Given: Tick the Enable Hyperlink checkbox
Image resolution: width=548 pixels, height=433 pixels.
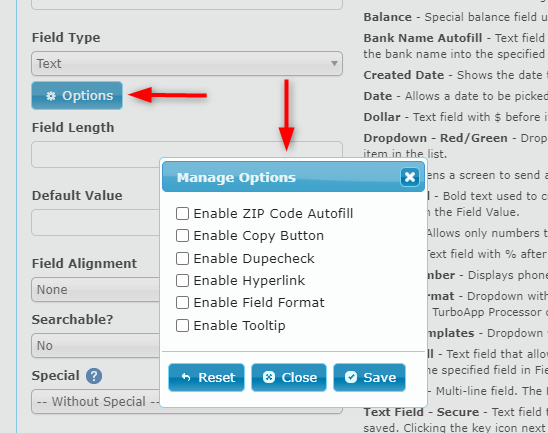Looking at the screenshot, I should (x=182, y=281).
